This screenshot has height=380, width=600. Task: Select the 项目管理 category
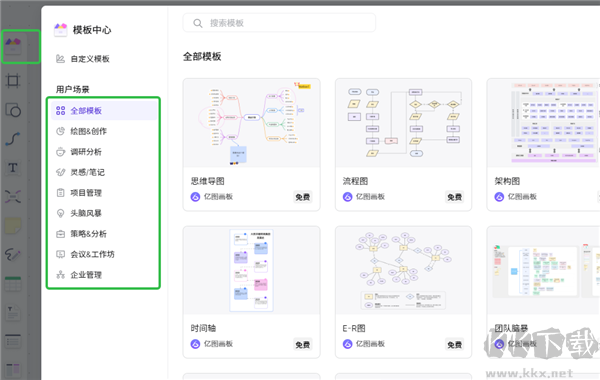point(104,193)
